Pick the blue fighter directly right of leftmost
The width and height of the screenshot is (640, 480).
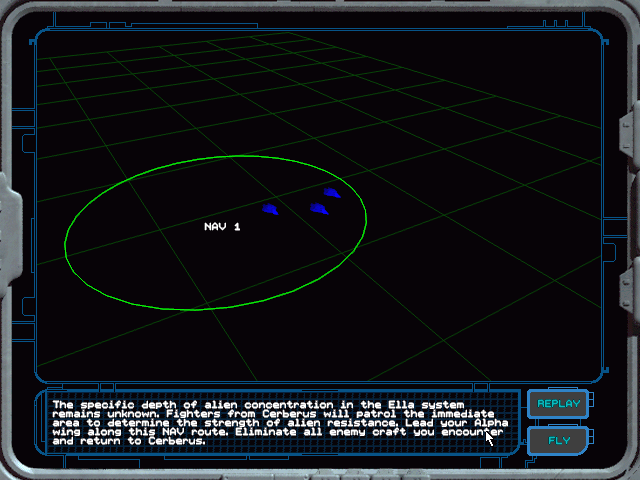[318, 208]
